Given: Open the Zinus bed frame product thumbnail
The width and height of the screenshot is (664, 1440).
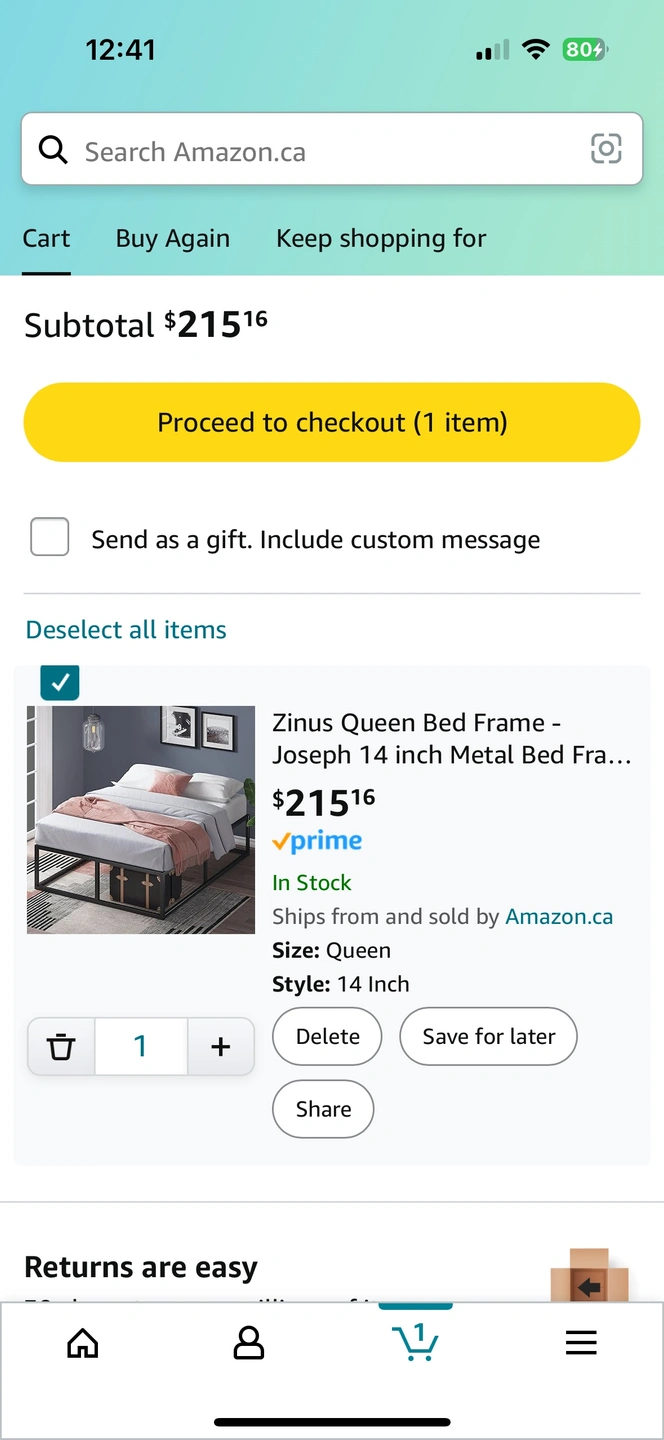Looking at the screenshot, I should tap(141, 820).
